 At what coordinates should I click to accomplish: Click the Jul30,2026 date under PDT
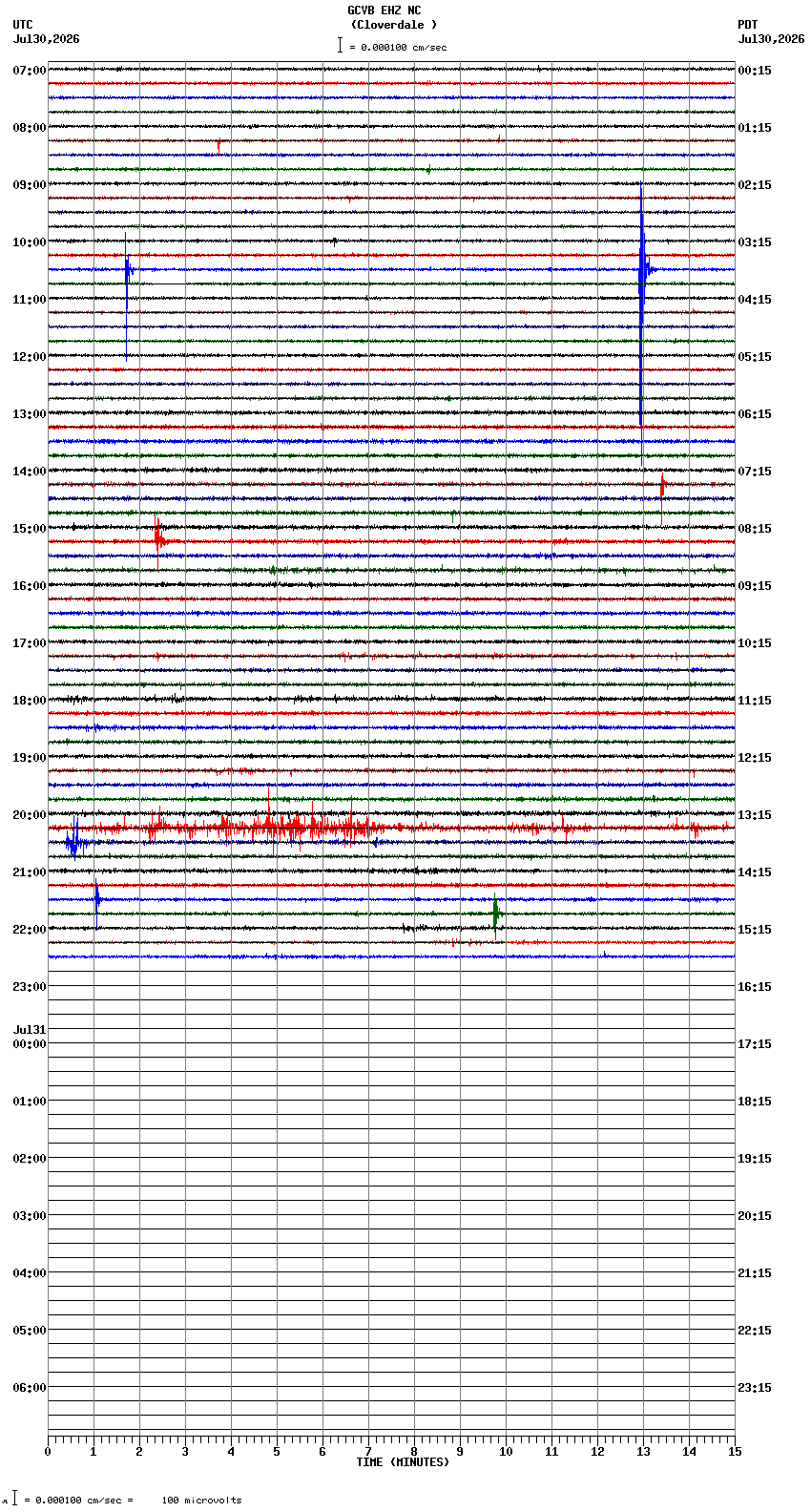click(x=771, y=39)
